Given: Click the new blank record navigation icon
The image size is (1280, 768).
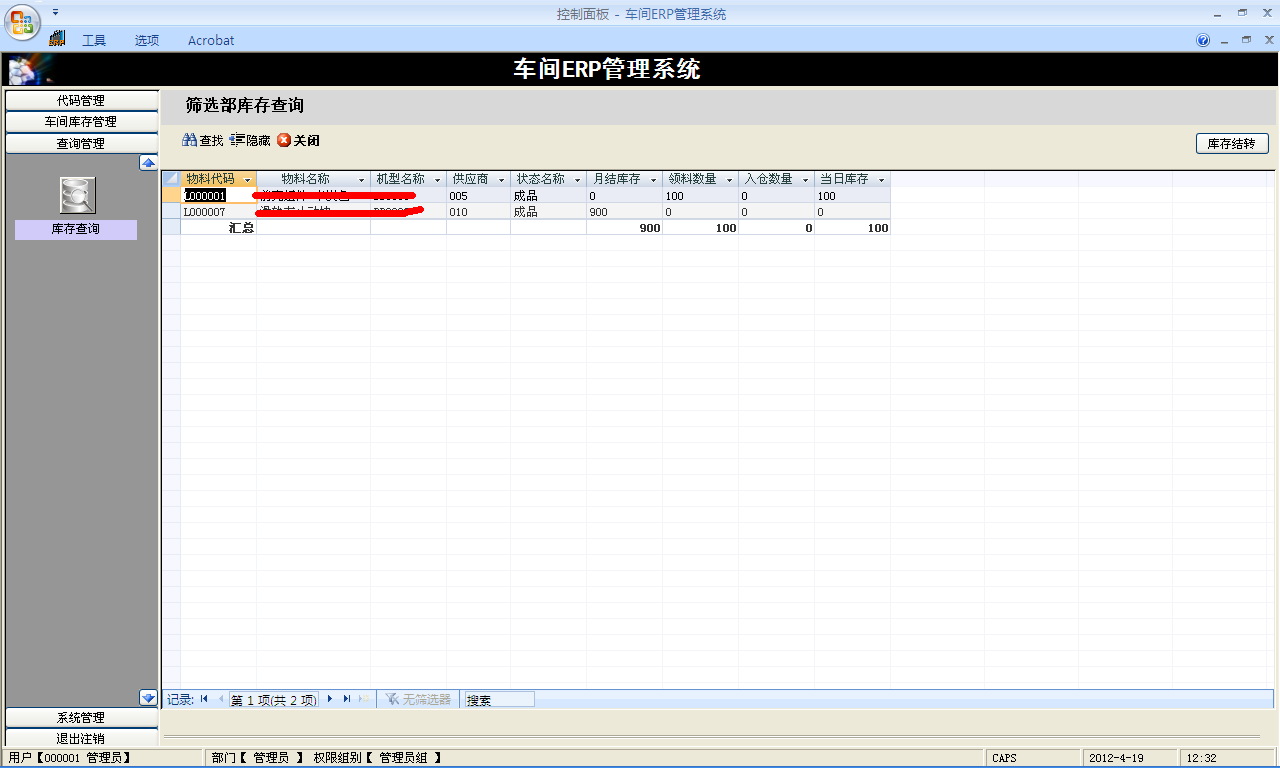Looking at the screenshot, I should tap(364, 699).
